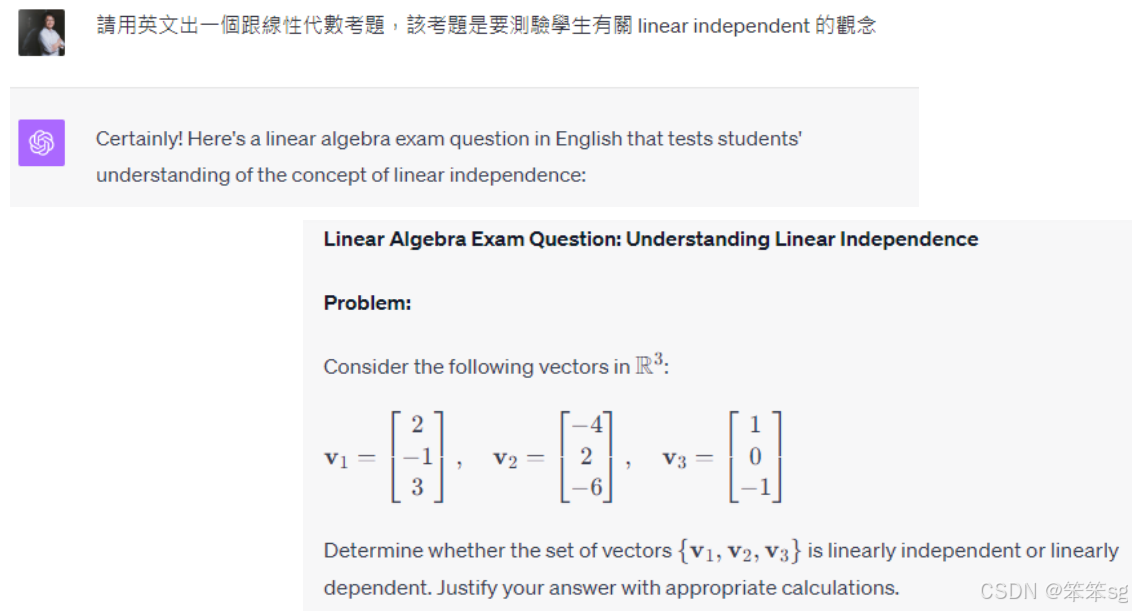Screen dimensions: 1132x611
Task: Click the "Certainly! Here's a linear algebra" reply line
Action: [x=448, y=139]
